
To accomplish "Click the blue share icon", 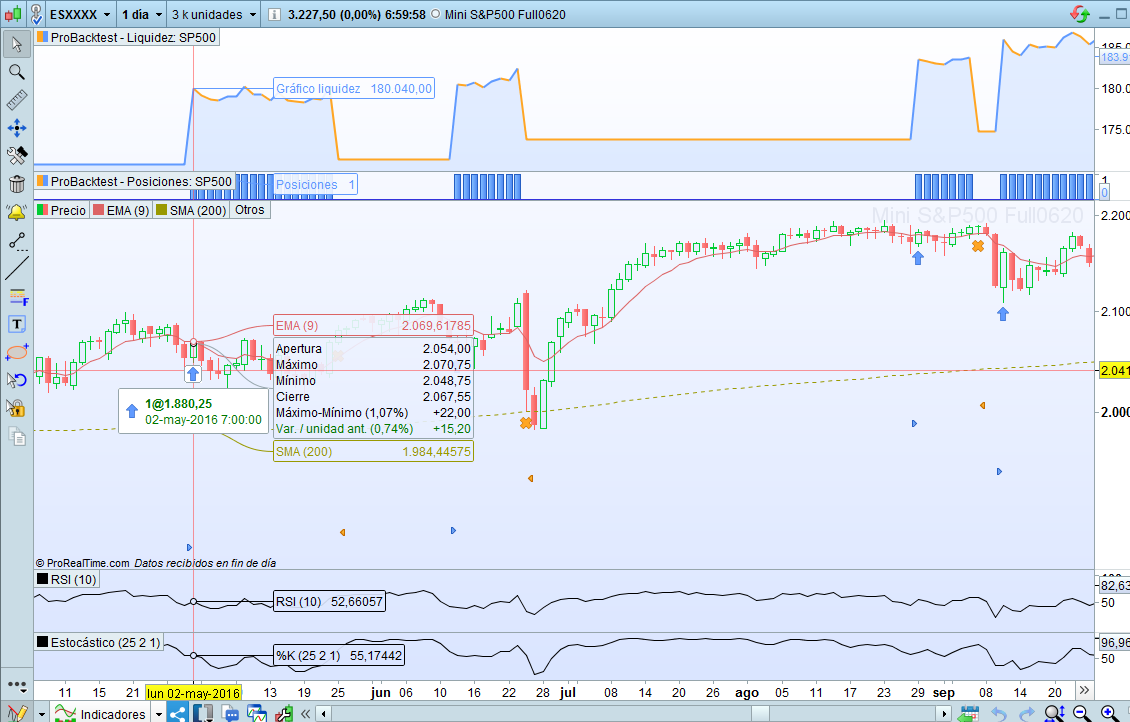I will (x=177, y=713).
